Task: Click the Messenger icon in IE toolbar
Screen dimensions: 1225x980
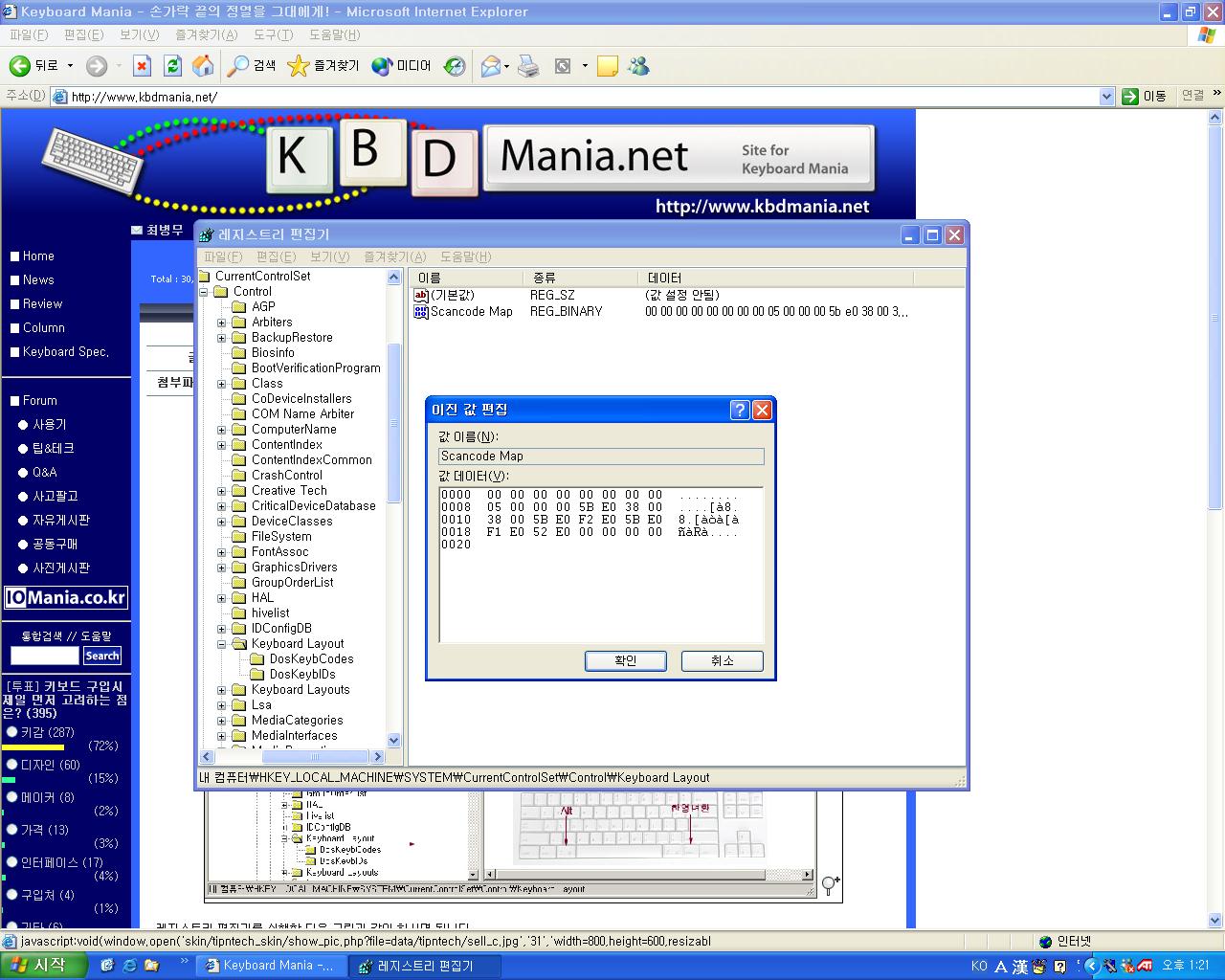Action: tap(638, 66)
